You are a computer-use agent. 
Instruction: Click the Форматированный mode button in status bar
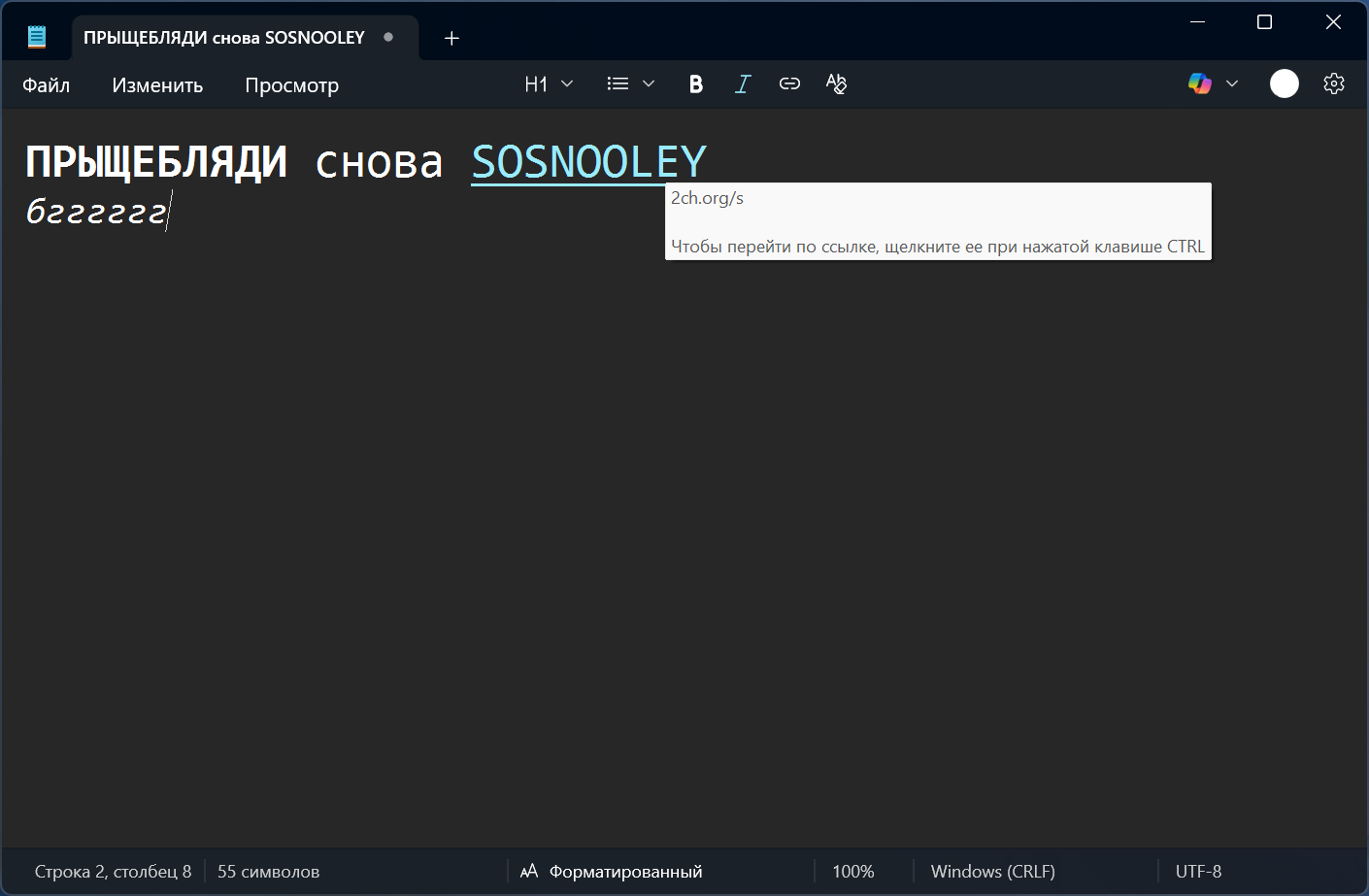point(612,872)
